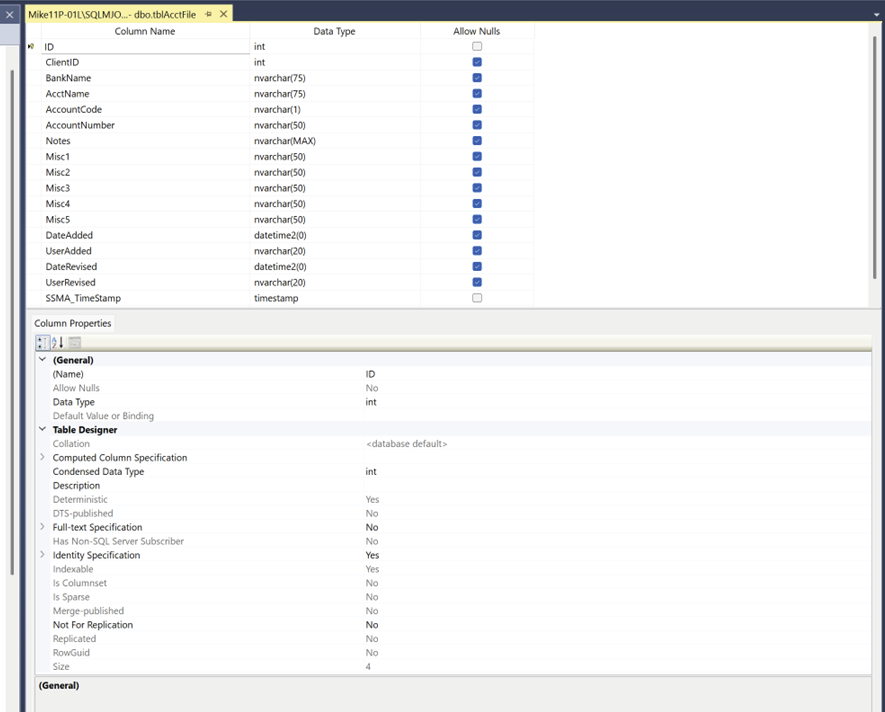The width and height of the screenshot is (885, 712).
Task: Edit the ID column name cell
Action: pos(146,47)
